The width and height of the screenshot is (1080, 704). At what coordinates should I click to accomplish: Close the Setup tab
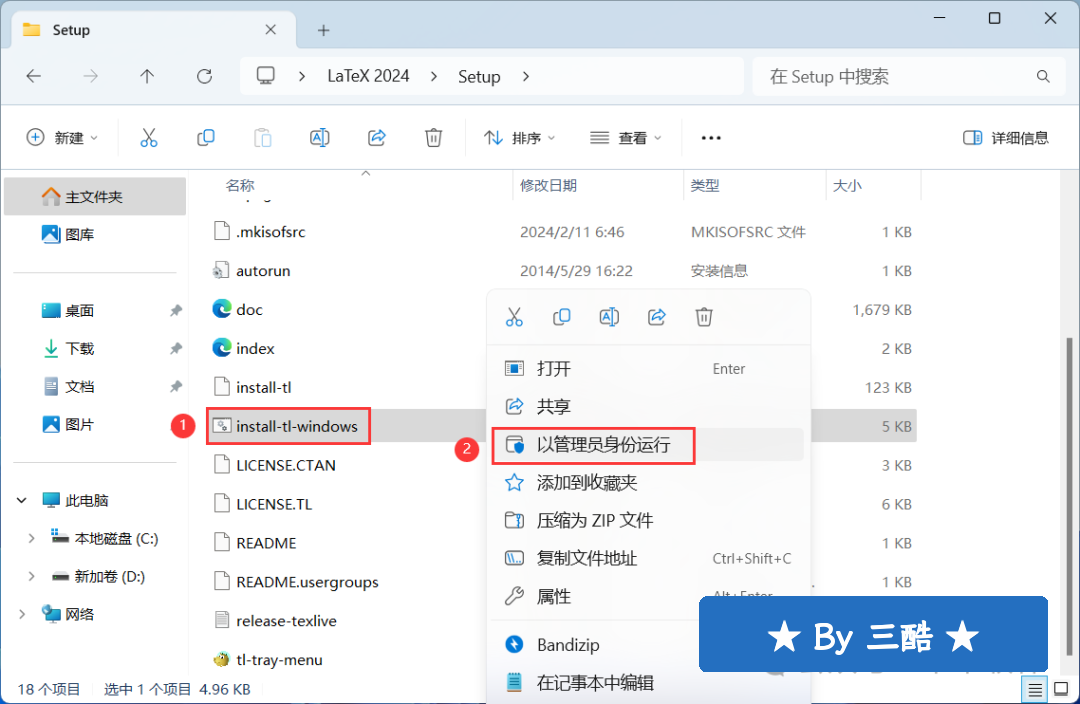coord(271,30)
